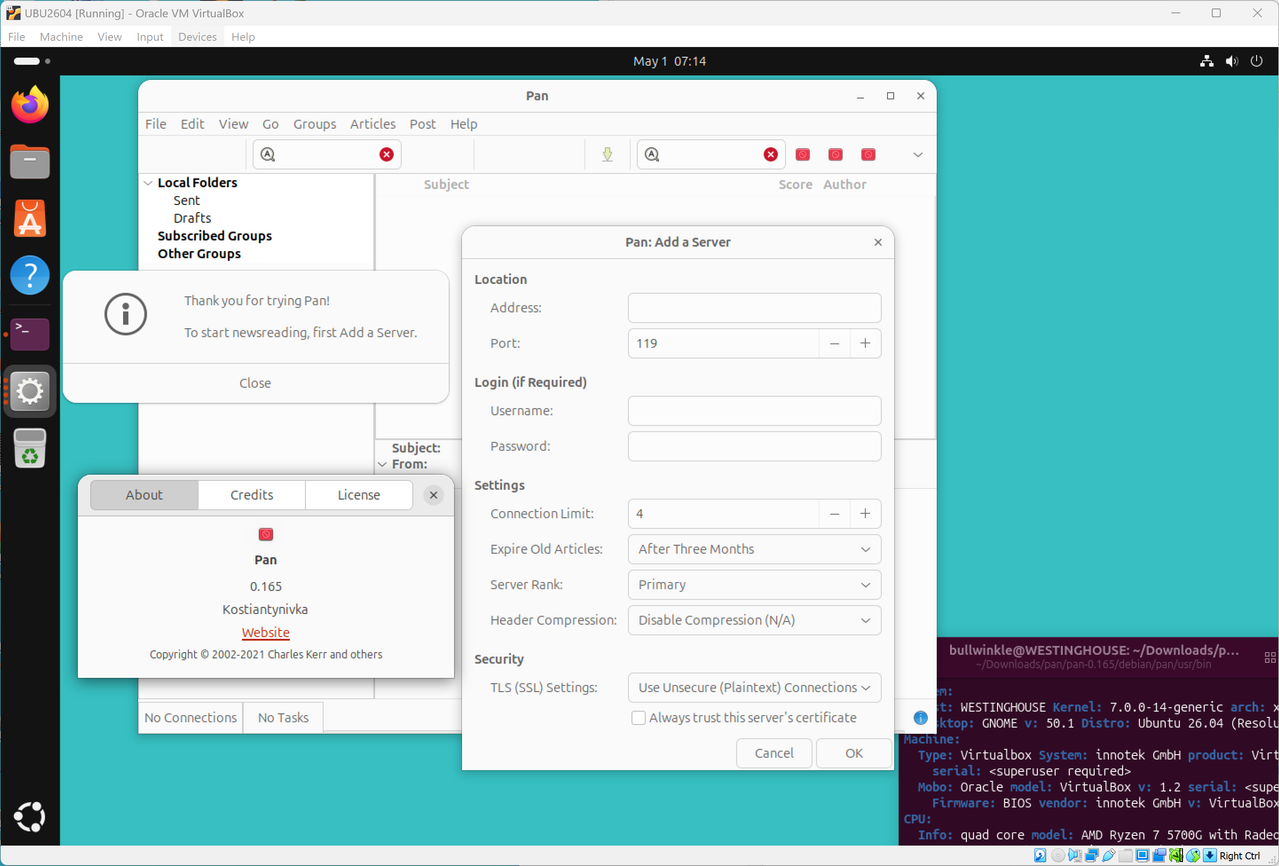Screen dimensions: 1279x866
Task: Open Settings gear in the dock
Action: (30, 391)
